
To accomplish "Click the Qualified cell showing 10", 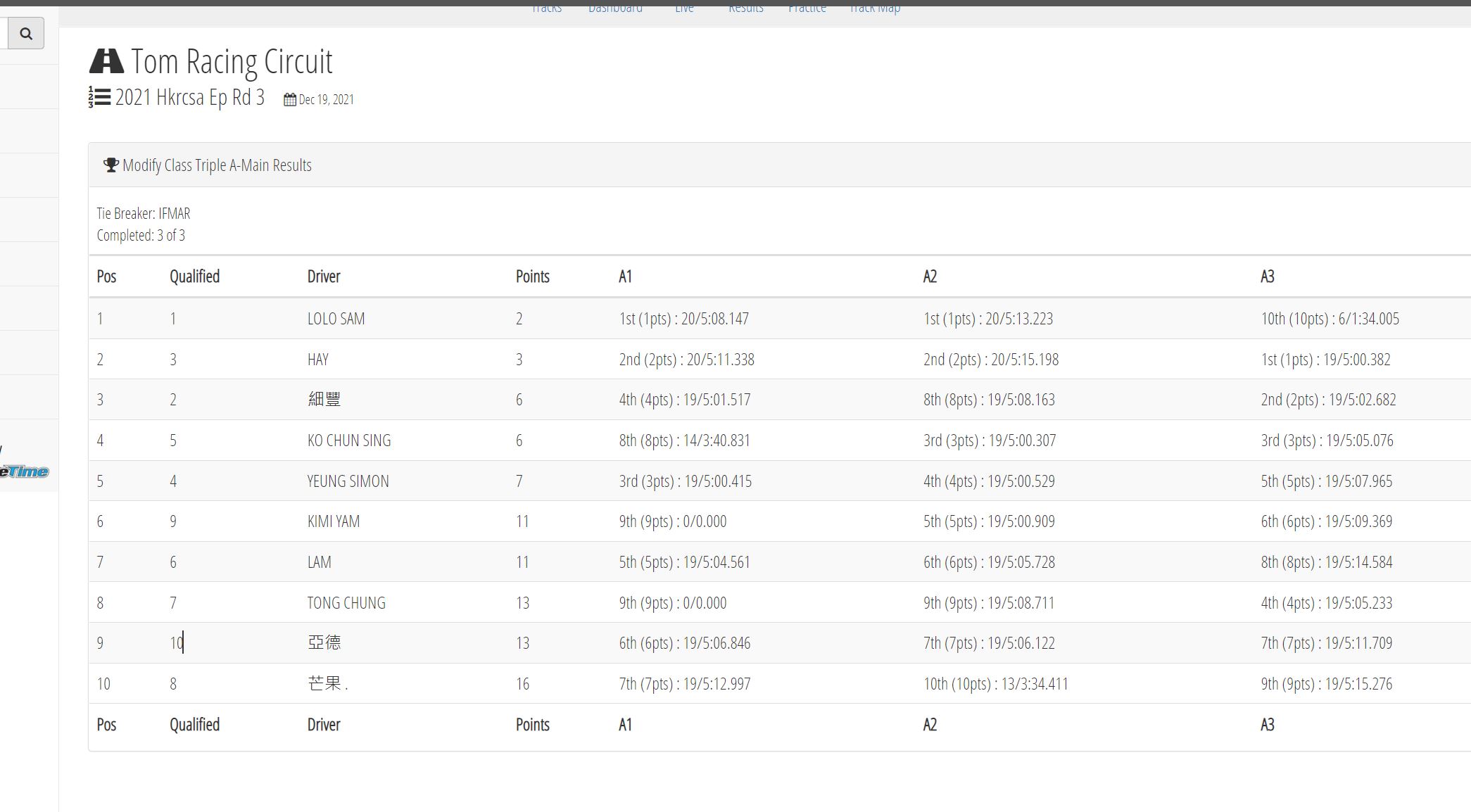I will click(176, 643).
